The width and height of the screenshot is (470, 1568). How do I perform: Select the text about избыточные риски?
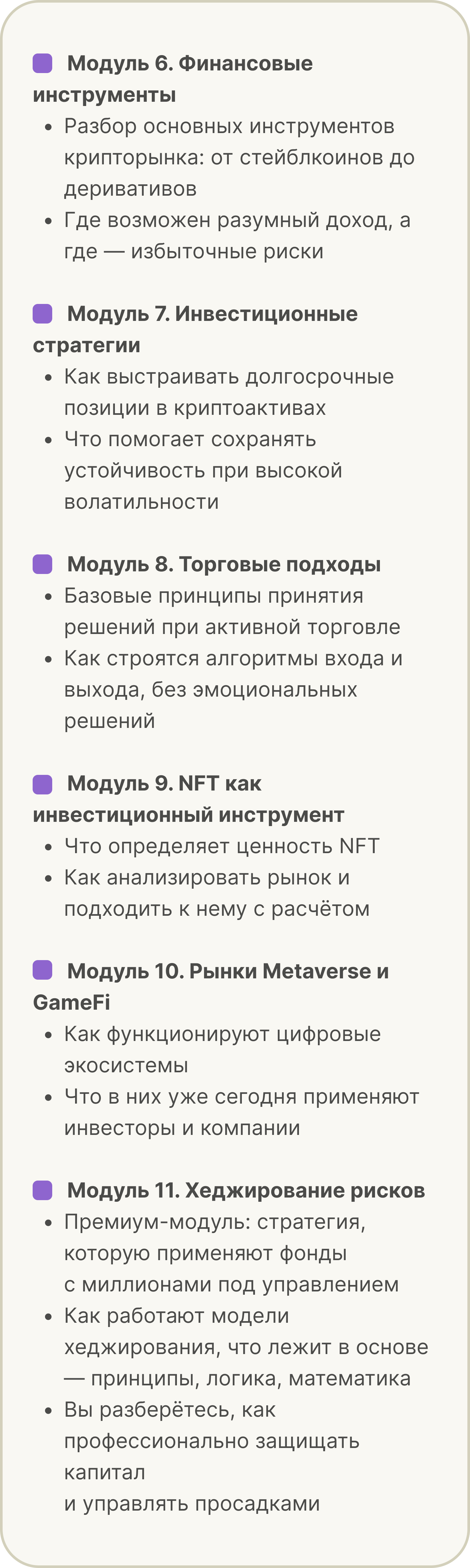237,235
